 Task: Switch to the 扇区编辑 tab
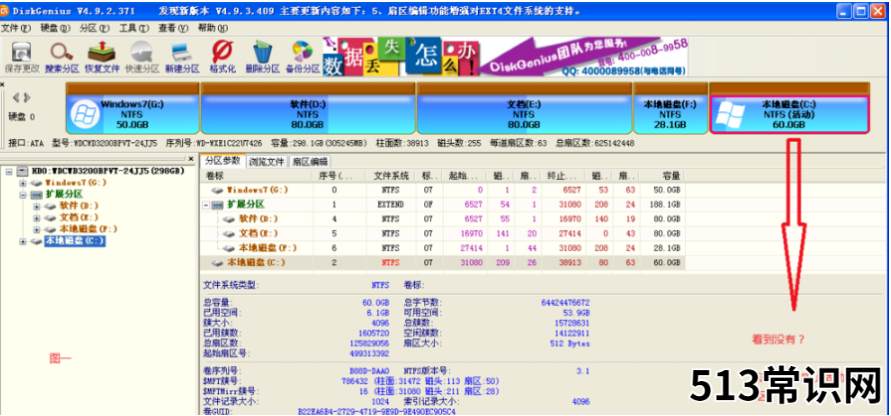point(310,161)
